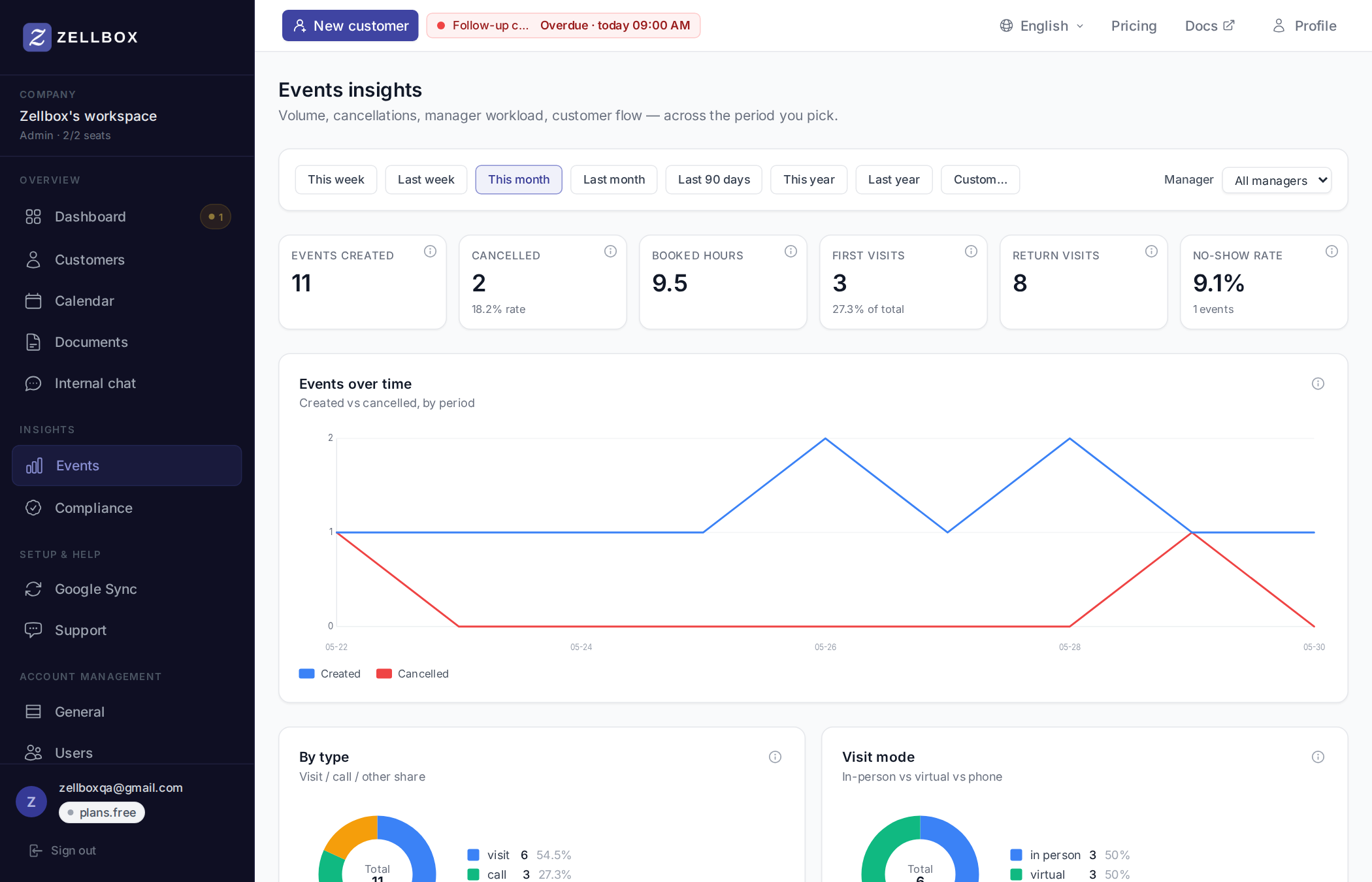Click the Zellbox logo icon
Image resolution: width=1372 pixels, height=882 pixels.
coord(37,37)
